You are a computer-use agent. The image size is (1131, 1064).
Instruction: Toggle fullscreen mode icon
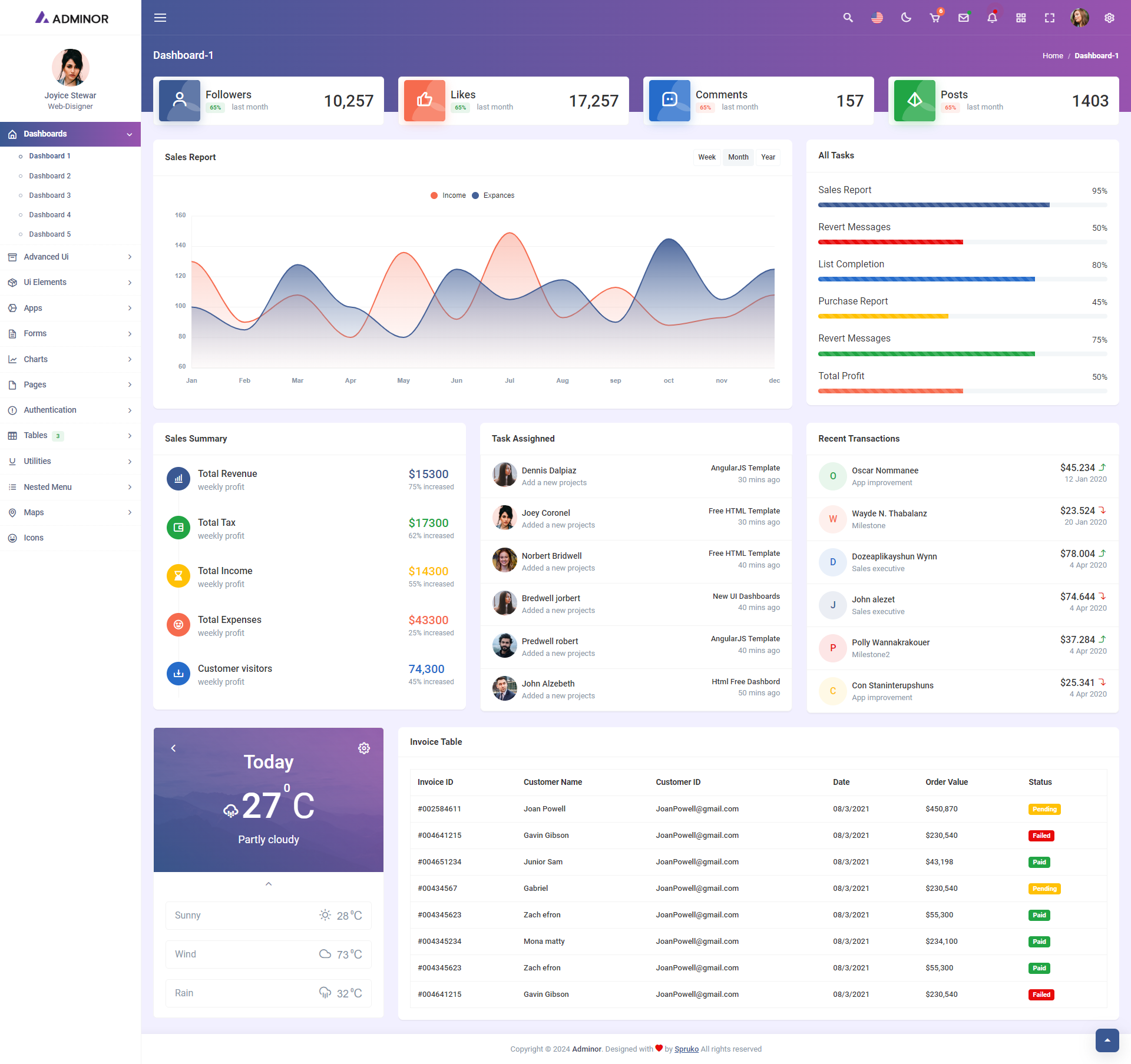coord(1050,18)
